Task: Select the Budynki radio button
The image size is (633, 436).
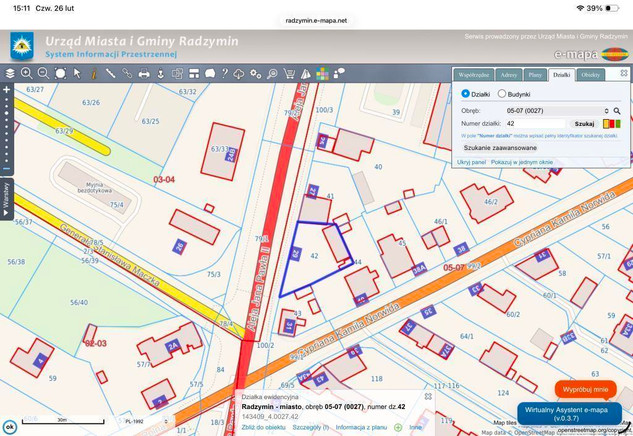Action: [502, 94]
